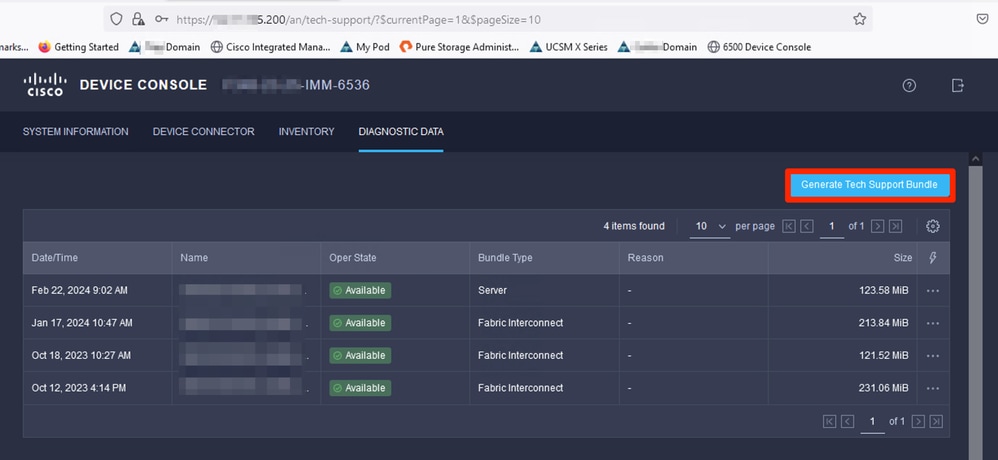Screen dimensions: 998x460
Task: Open Pure Storage Administration bookmark
Action: (x=459, y=47)
